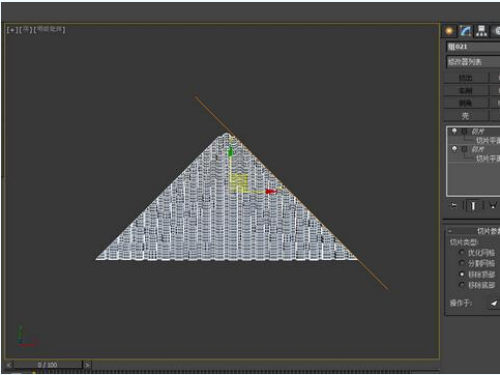Open the viewport shading mode menu
This screenshot has height=375, width=500.
tap(49, 30)
